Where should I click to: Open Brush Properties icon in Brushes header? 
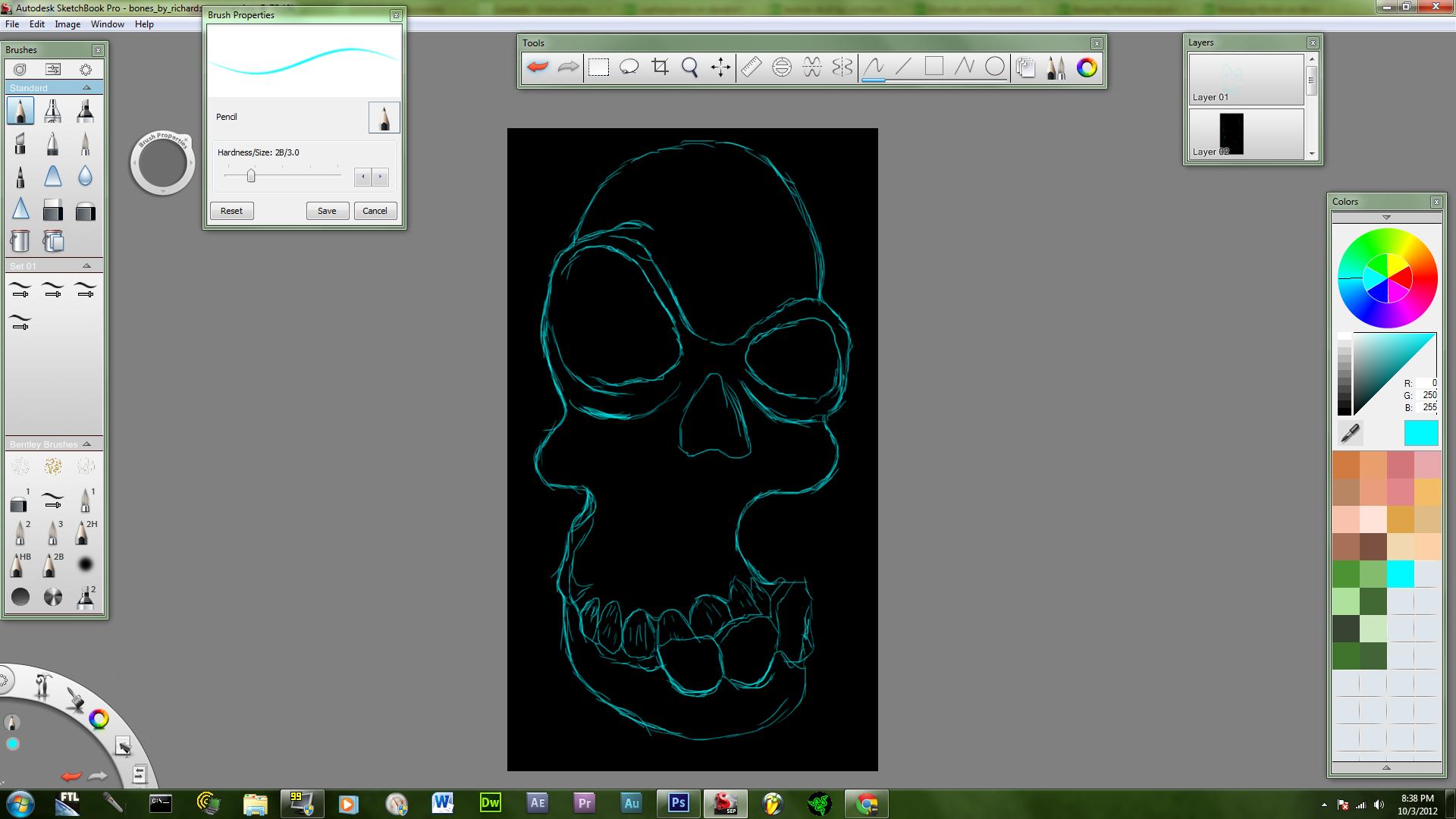(53, 70)
